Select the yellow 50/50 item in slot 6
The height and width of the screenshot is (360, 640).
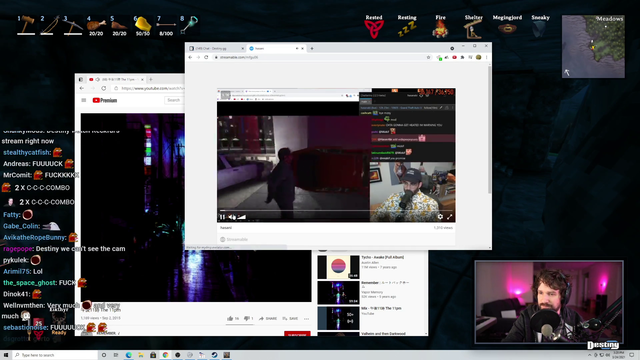click(x=142, y=25)
